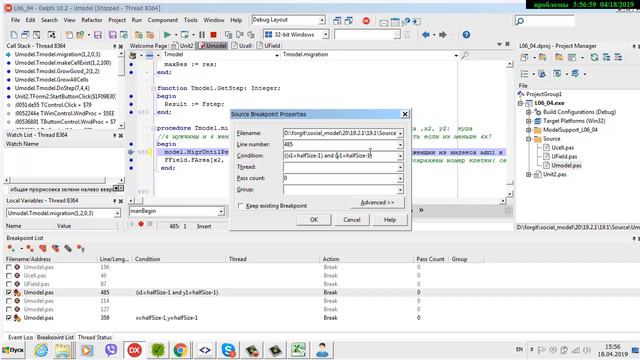
Task: Open Chrome from the taskbar
Action: [x=180, y=350]
